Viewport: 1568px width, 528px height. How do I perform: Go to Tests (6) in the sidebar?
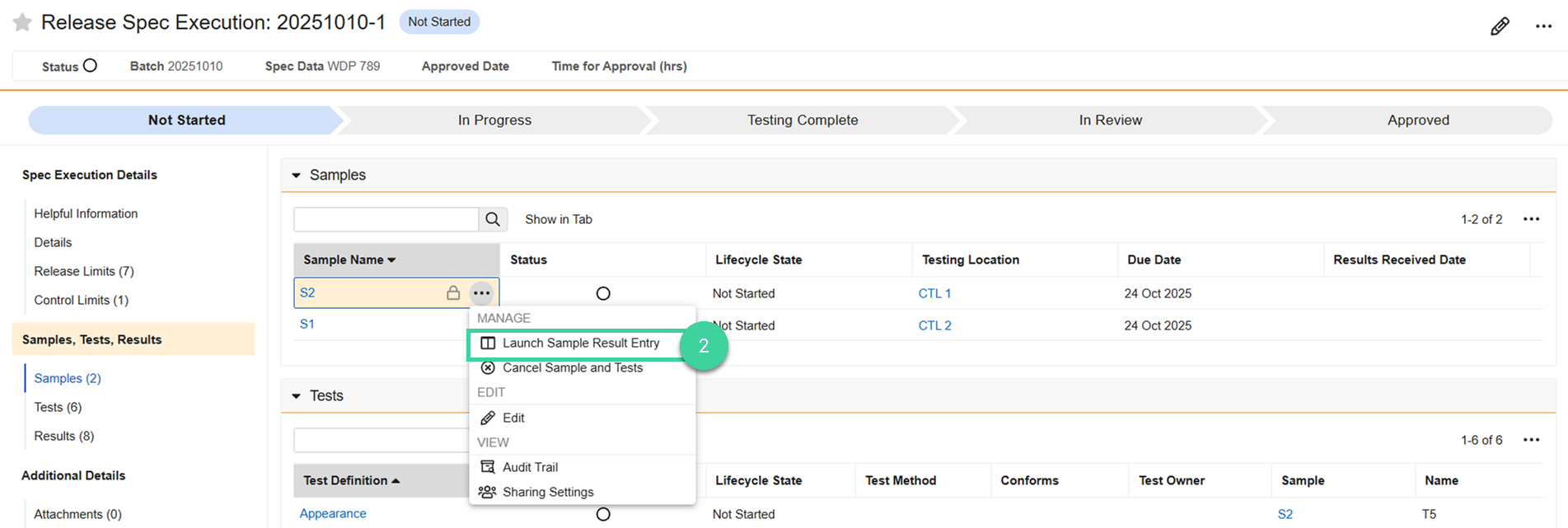[x=58, y=407]
